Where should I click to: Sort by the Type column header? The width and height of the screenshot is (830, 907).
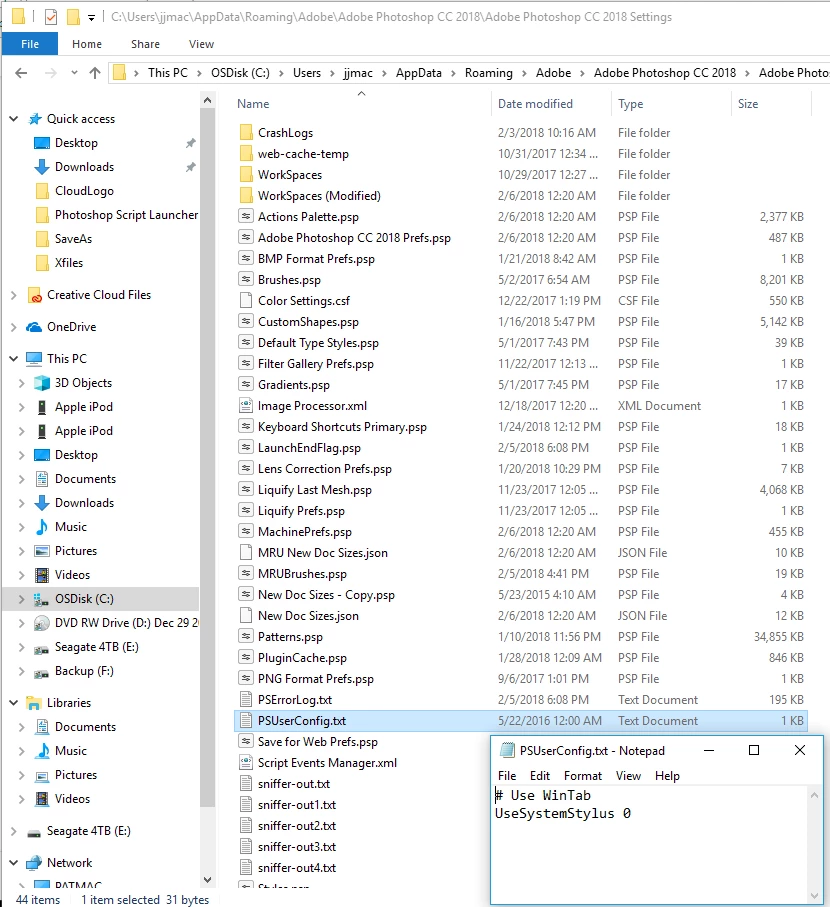[x=630, y=104]
